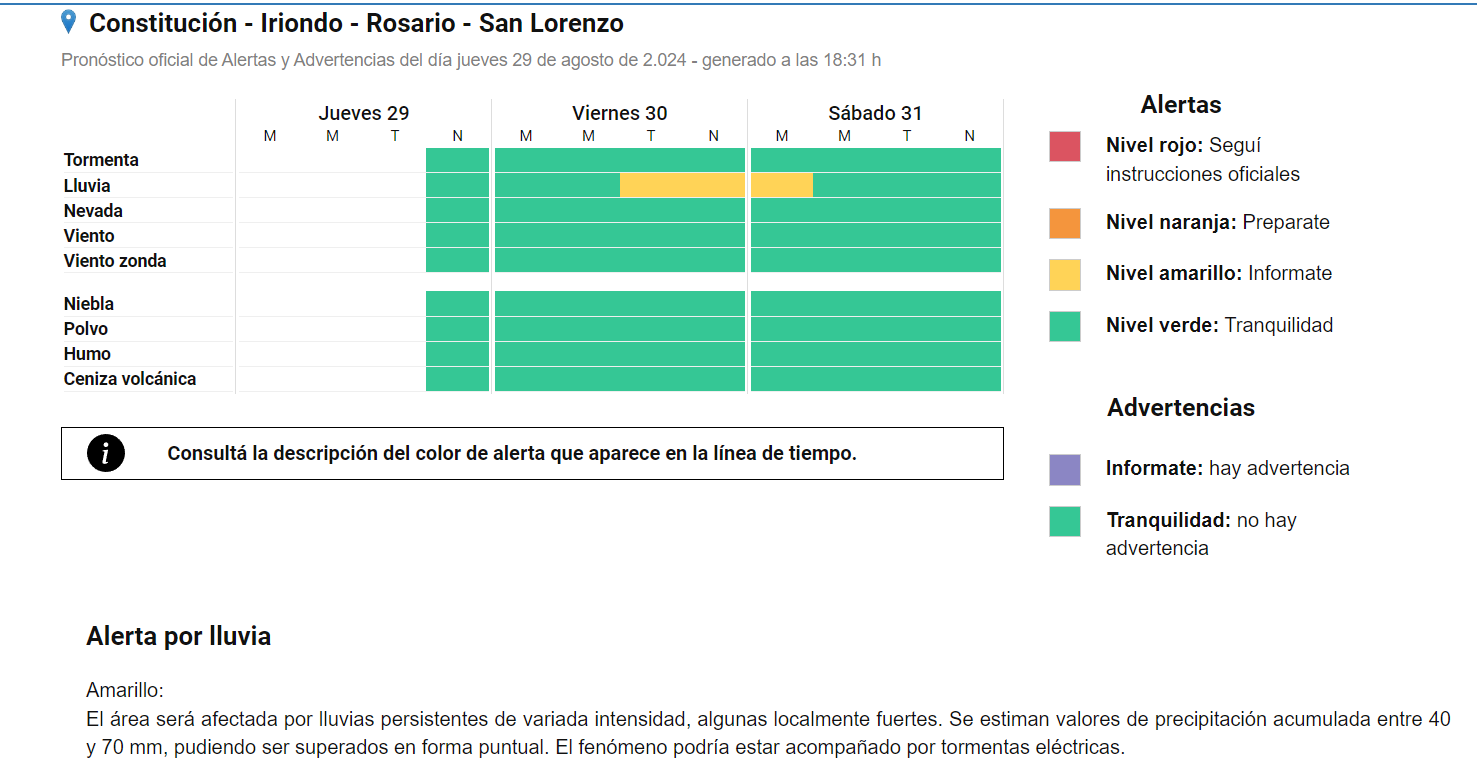Click the yellow Lluvia bar on Sábado 31
Image resolution: width=1477 pixels, height=775 pixels.
coord(782,185)
